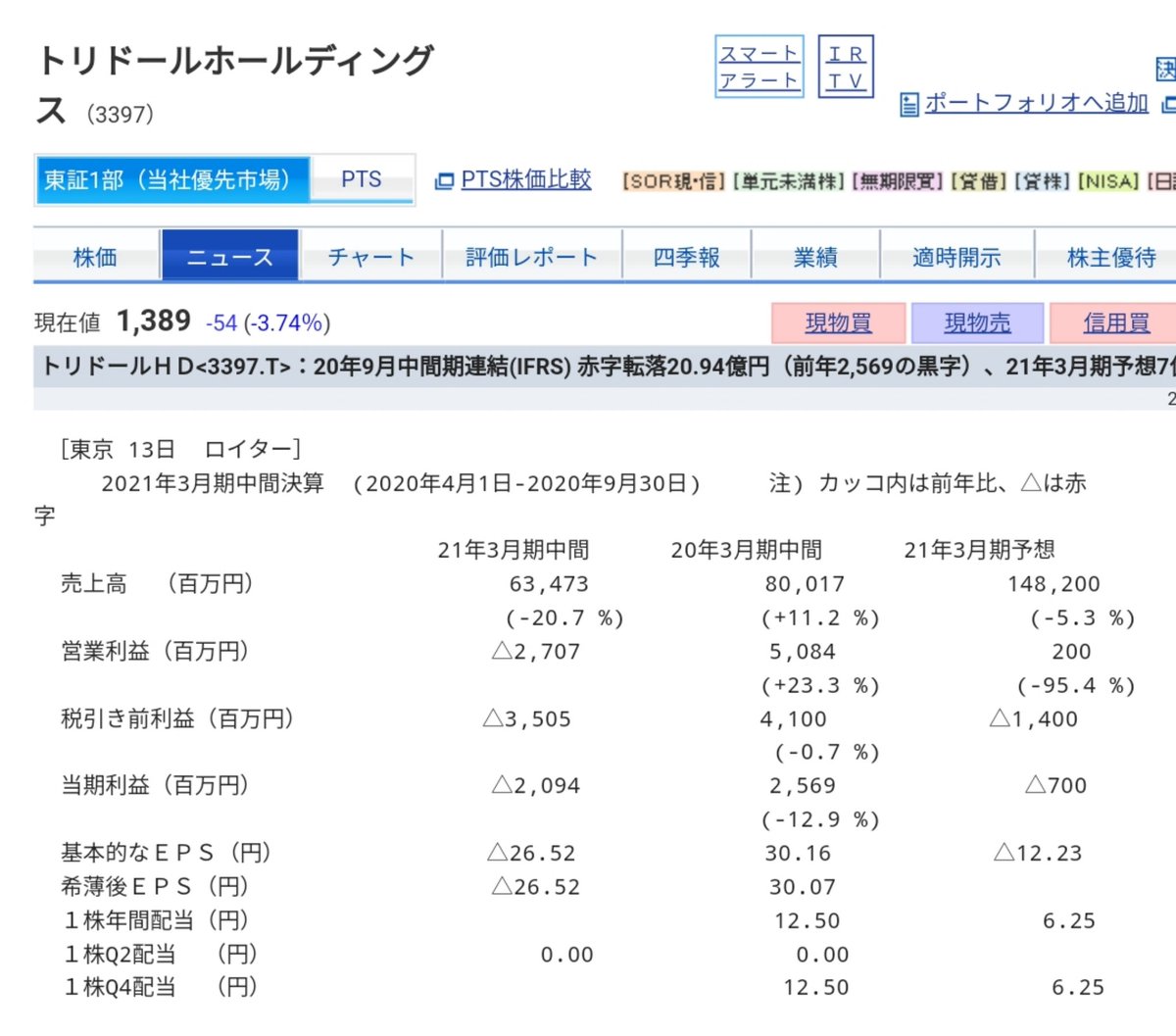This screenshot has height=1036, width=1176.
Task: Click the 単元未満株 badge
Action: [x=788, y=181]
